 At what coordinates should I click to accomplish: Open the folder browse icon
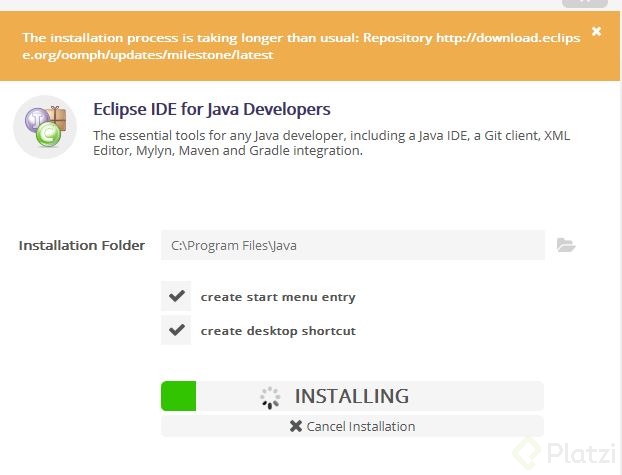coord(566,245)
